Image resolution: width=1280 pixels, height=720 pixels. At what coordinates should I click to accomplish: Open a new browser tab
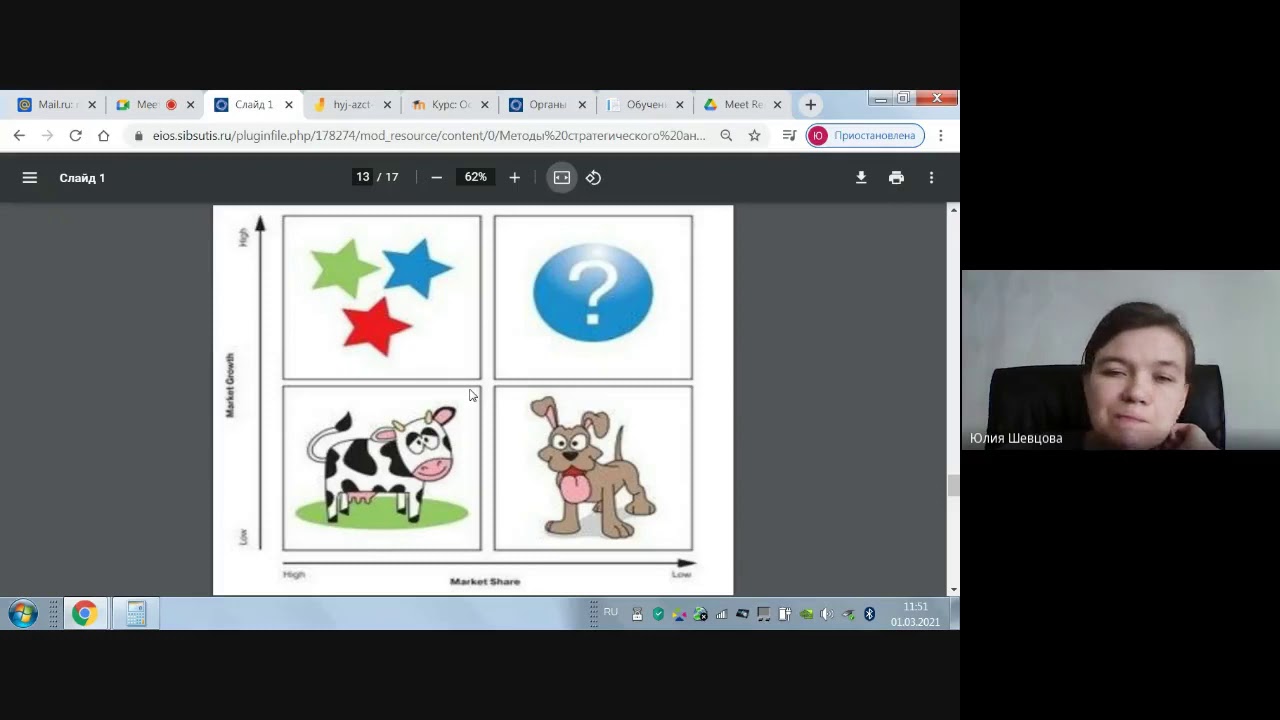(811, 104)
